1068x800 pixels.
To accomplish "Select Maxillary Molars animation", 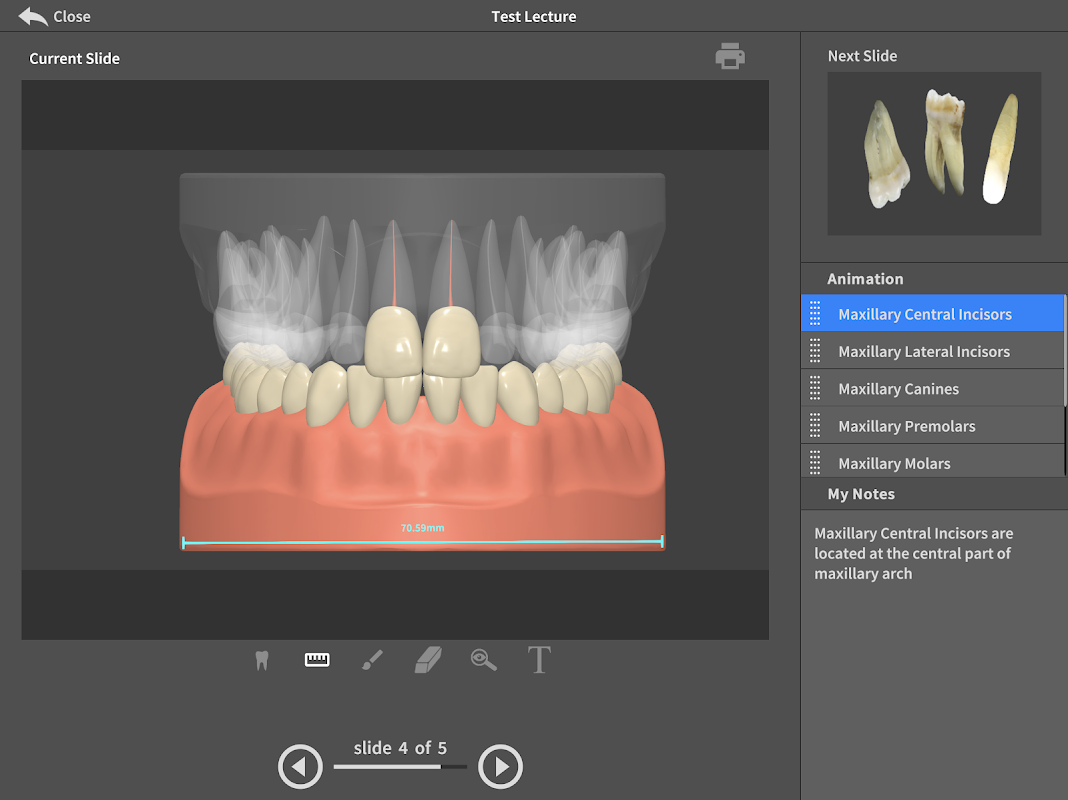I will pyautogui.click(x=894, y=463).
